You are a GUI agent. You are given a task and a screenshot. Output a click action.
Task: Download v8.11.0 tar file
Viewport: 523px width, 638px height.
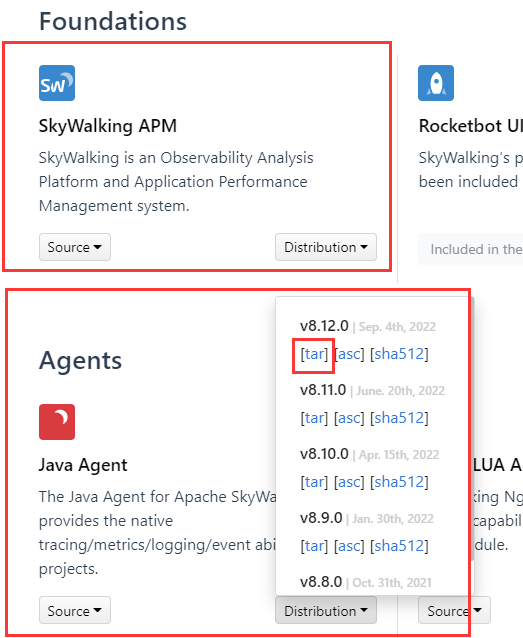pos(314,418)
